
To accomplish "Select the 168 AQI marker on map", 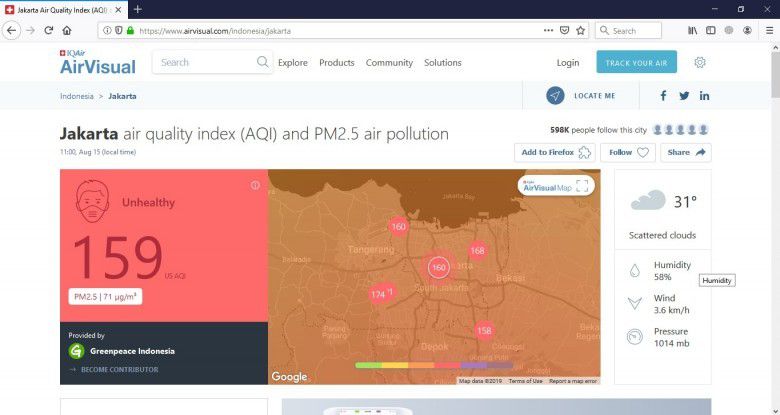I will click(x=477, y=250).
